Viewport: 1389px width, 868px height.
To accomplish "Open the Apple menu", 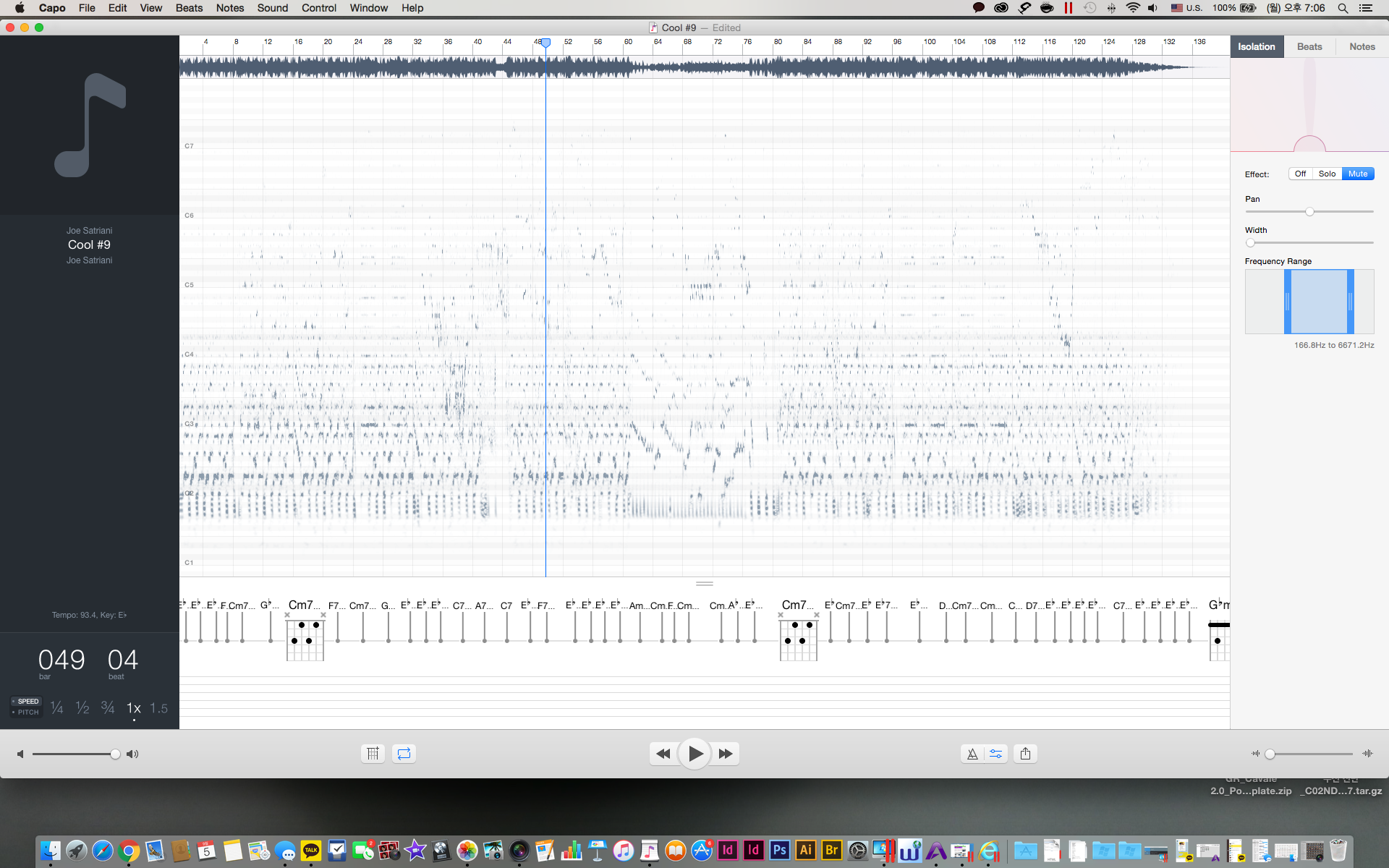I will 20,8.
